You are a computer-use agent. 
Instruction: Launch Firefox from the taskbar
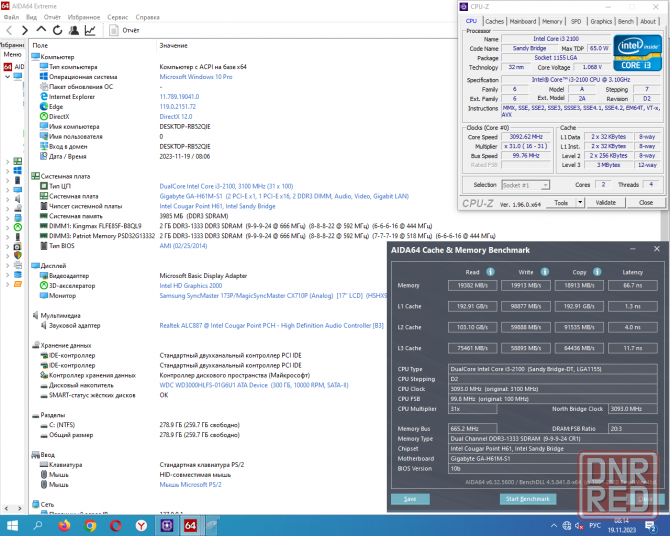point(64,525)
